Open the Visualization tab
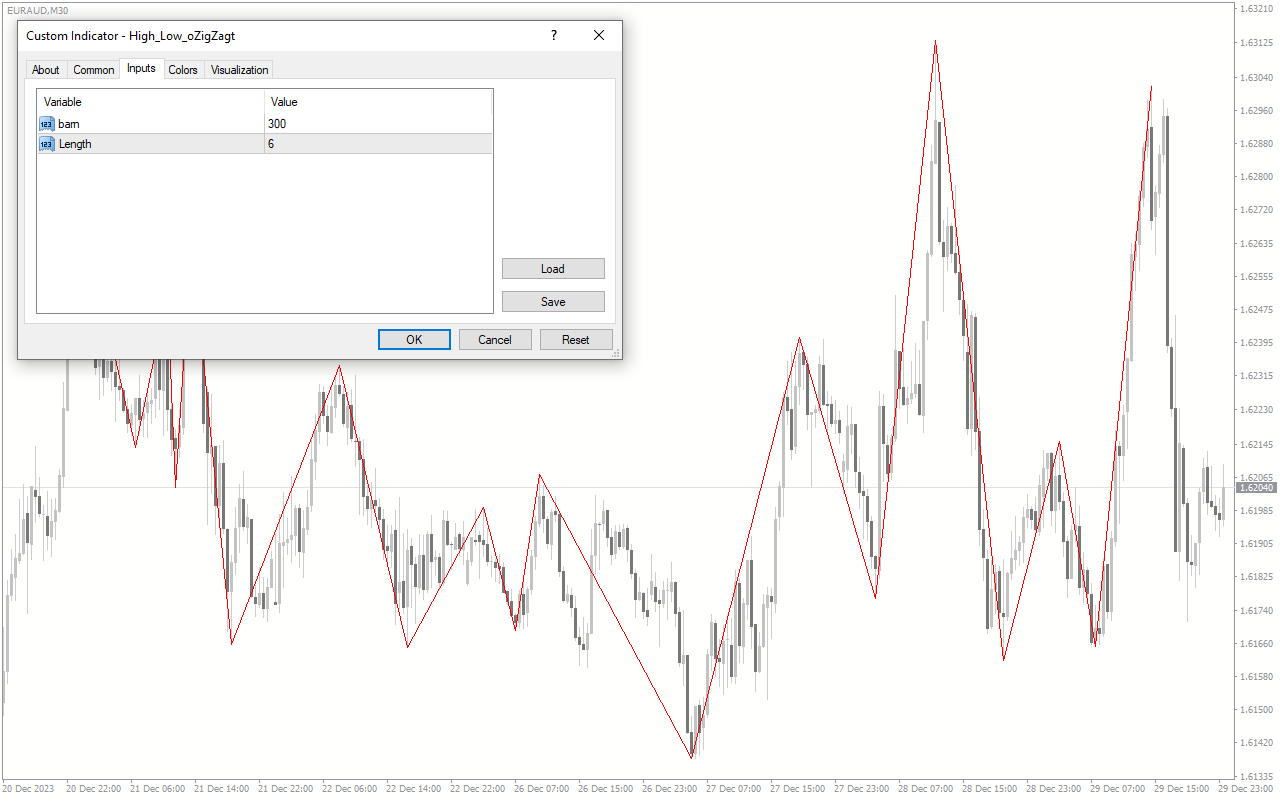This screenshot has height=800, width=1280. (x=240, y=70)
